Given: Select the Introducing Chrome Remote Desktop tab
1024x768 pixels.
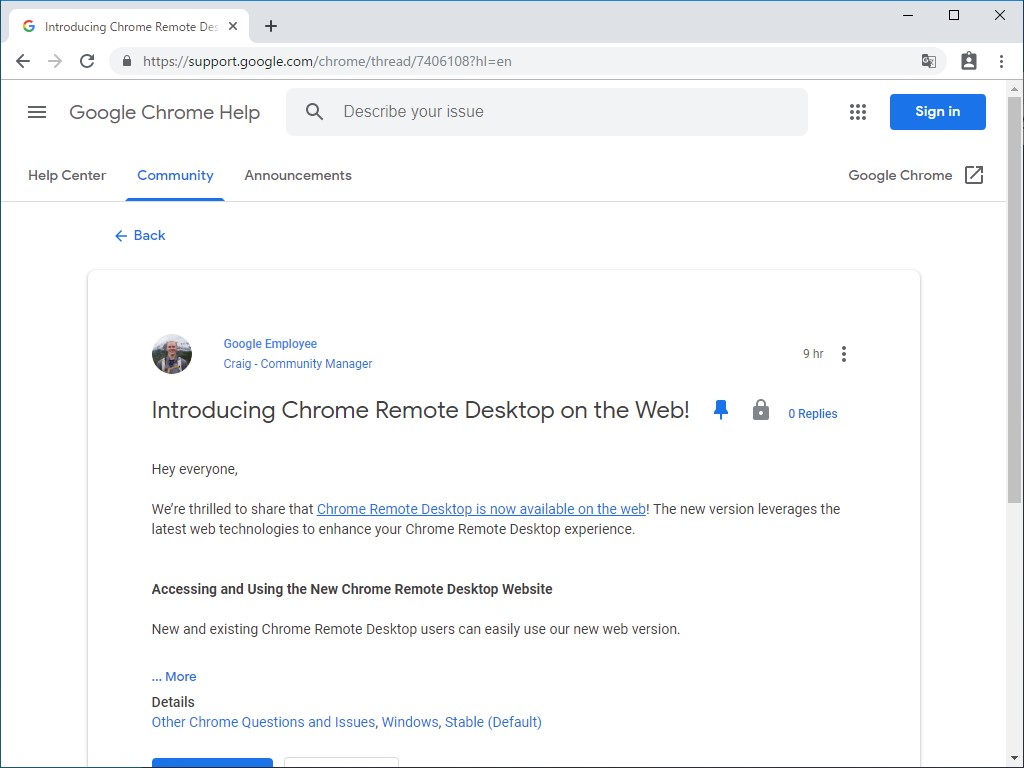Looking at the screenshot, I should pyautogui.click(x=129, y=27).
